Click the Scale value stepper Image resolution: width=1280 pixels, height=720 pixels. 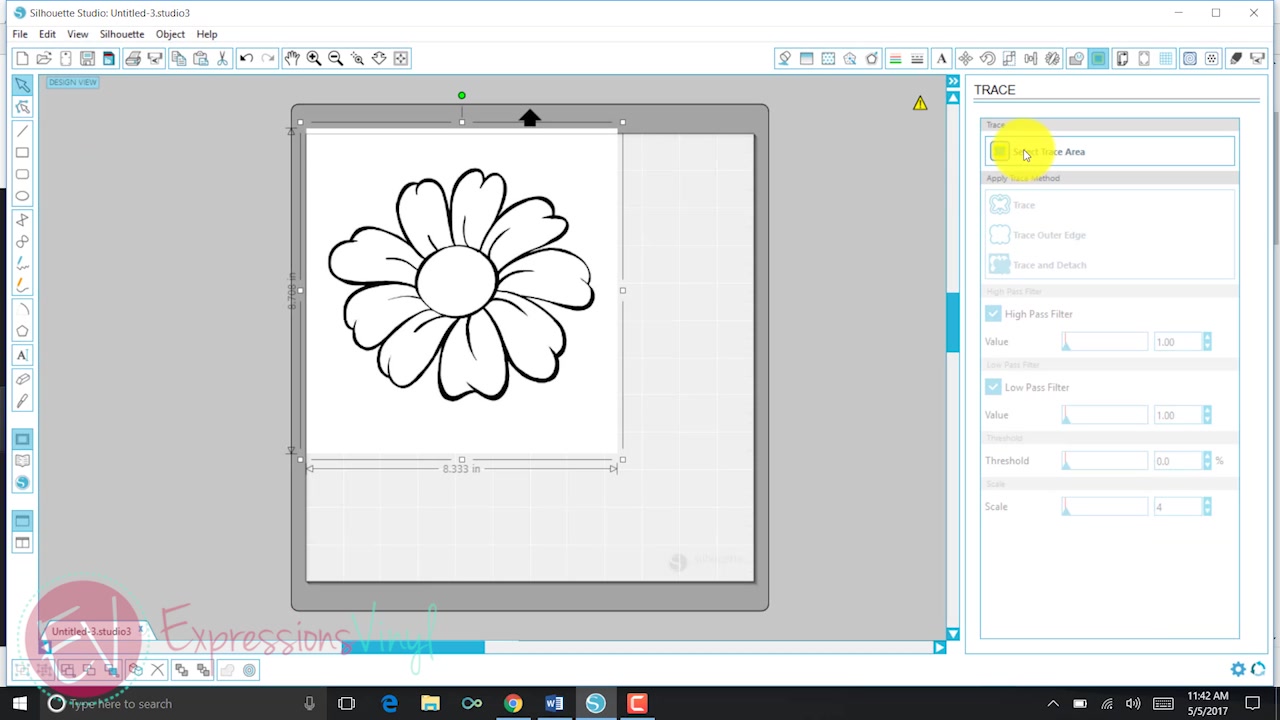(1207, 507)
